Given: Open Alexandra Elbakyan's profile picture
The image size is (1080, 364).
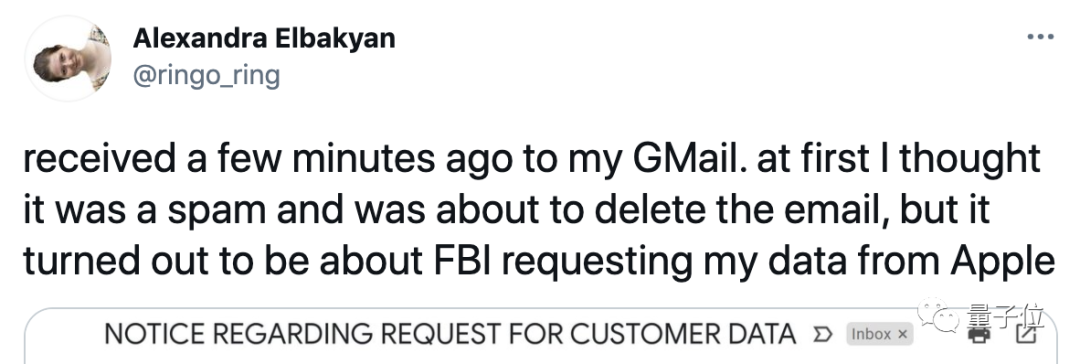Looking at the screenshot, I should click(68, 59).
